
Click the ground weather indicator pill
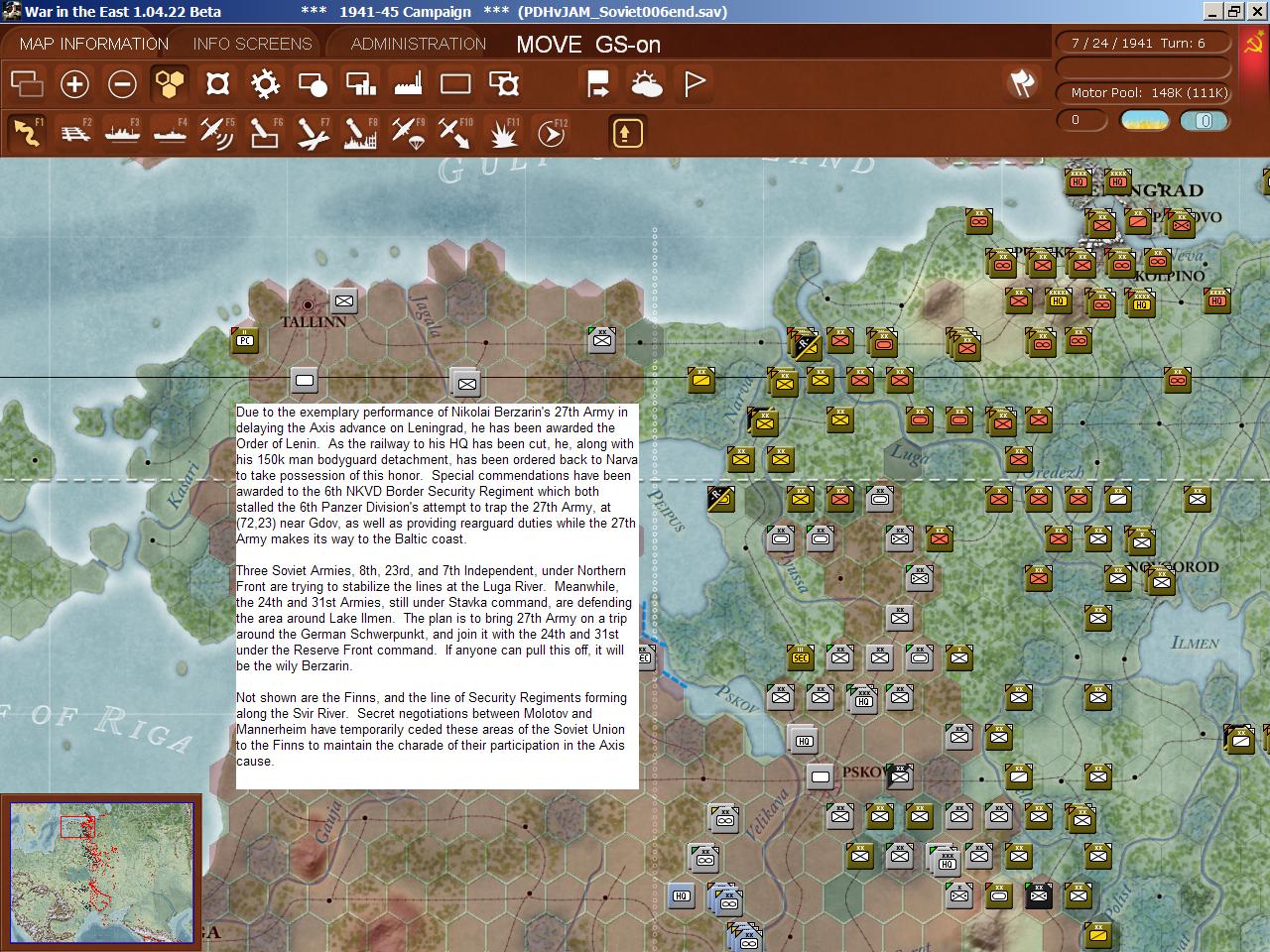[1144, 120]
